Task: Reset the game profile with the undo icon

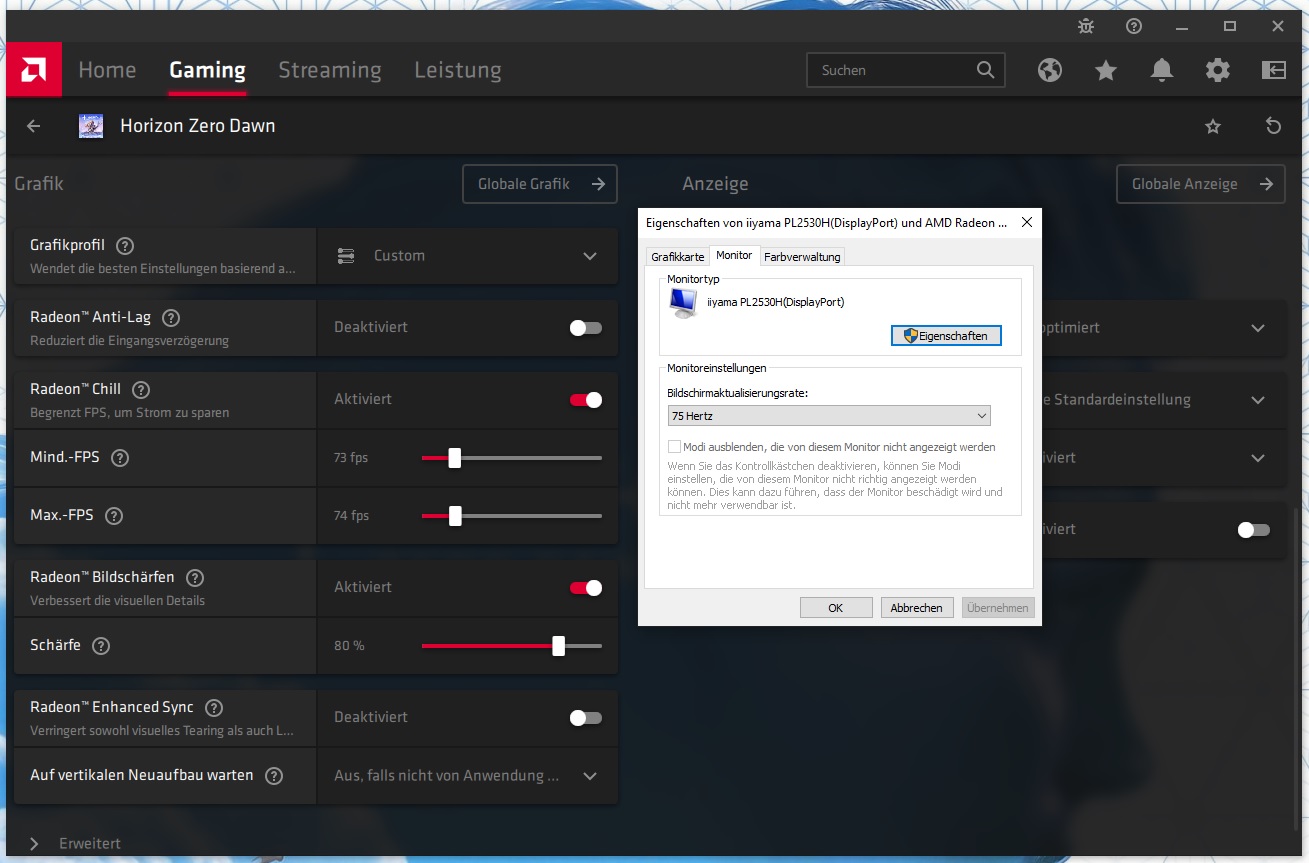Action: pyautogui.click(x=1273, y=126)
